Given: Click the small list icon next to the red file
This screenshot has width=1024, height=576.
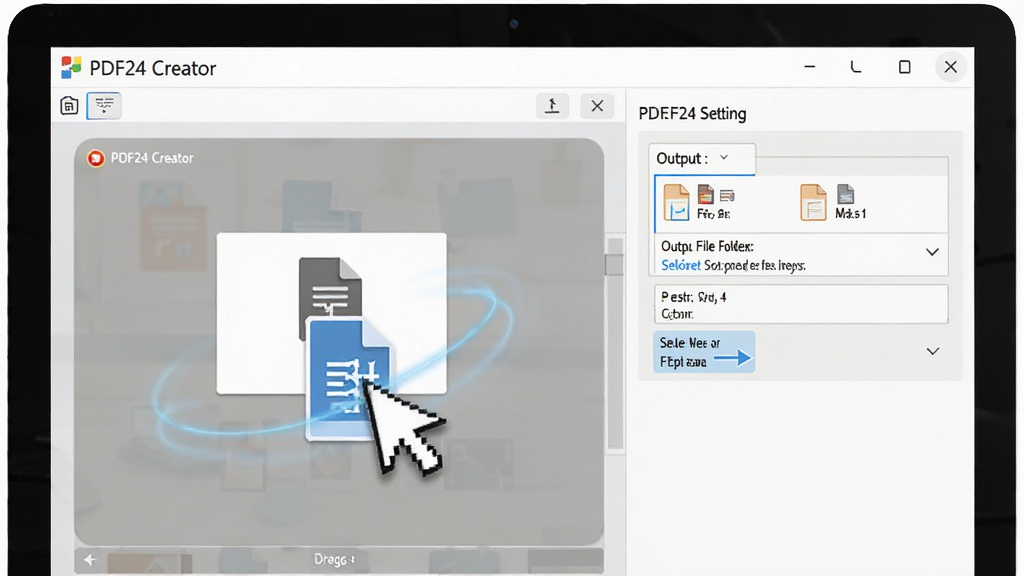Looking at the screenshot, I should (x=727, y=195).
